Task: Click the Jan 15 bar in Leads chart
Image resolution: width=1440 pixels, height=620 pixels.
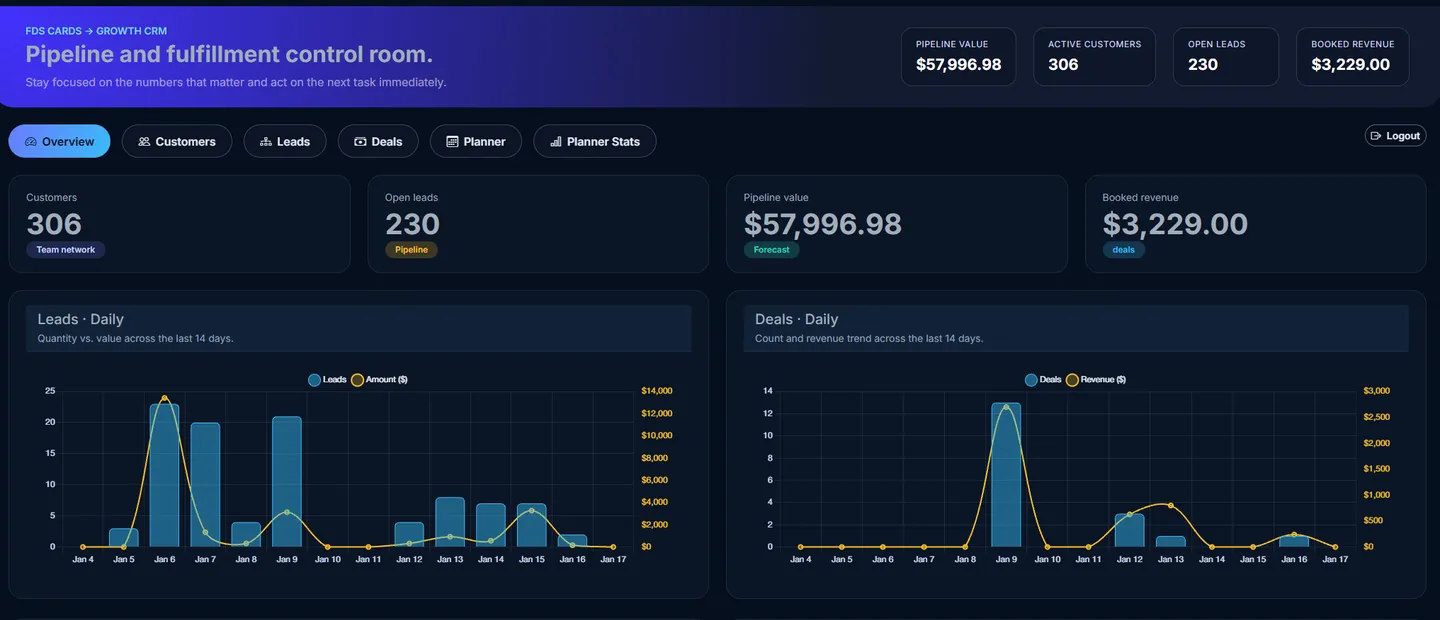Action: (532, 525)
